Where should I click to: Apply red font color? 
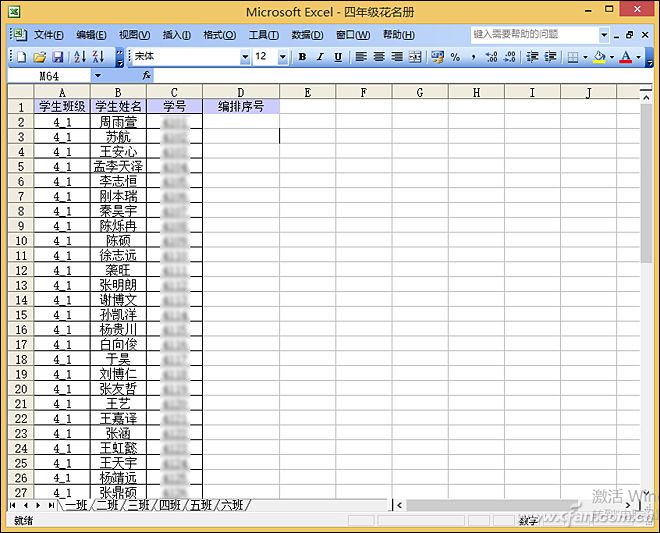pyautogui.click(x=626, y=57)
